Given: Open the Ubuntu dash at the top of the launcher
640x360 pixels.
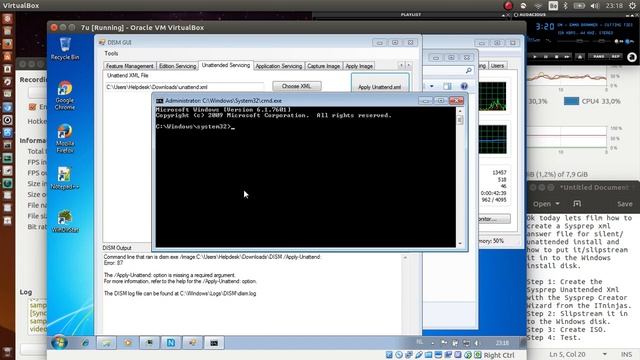Looking at the screenshot, I should tap(7, 19).
